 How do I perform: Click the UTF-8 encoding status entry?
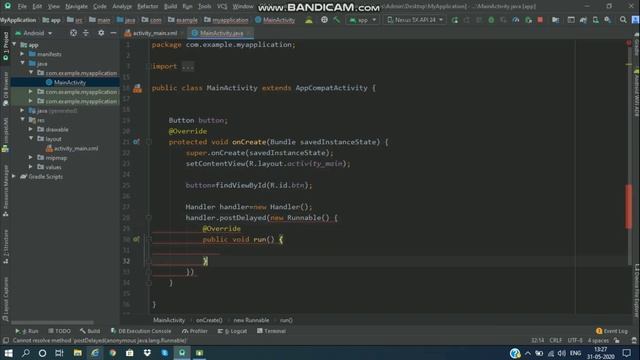pos(575,340)
